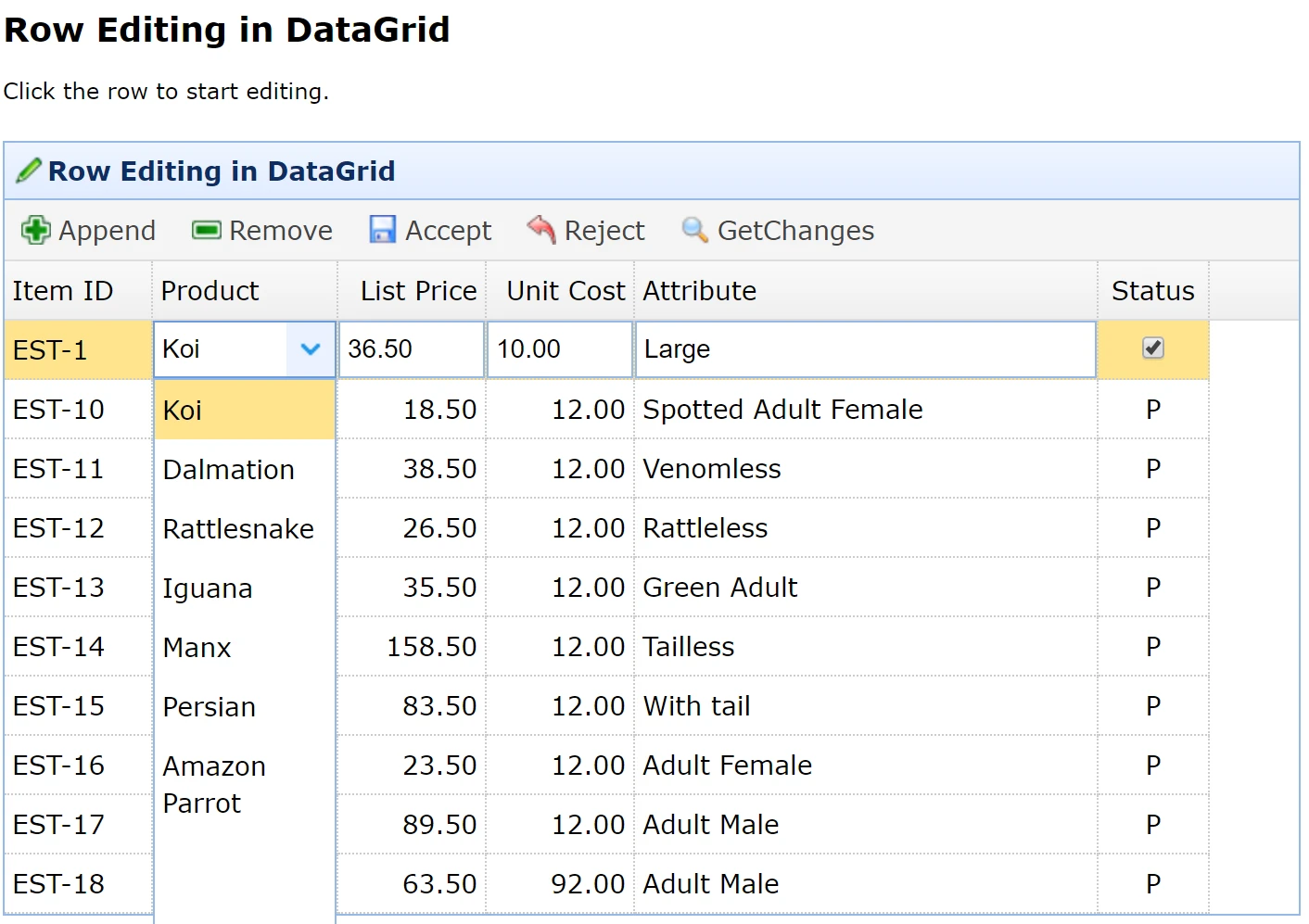Choose Persian from the dropdown list
Viewport: 1309px width, 924px height.
(245, 706)
